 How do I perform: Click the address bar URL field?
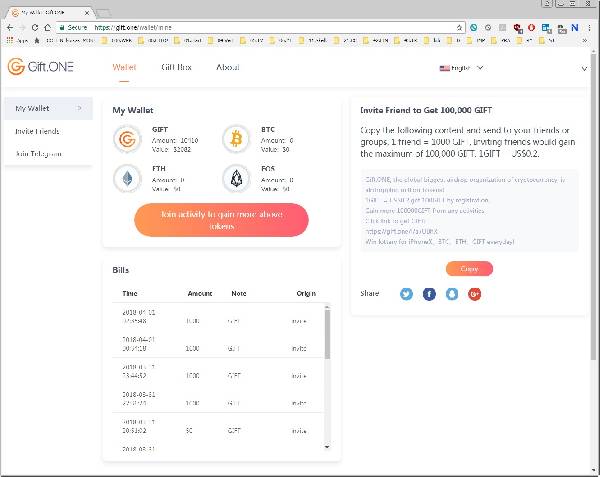pyautogui.click(x=260, y=28)
